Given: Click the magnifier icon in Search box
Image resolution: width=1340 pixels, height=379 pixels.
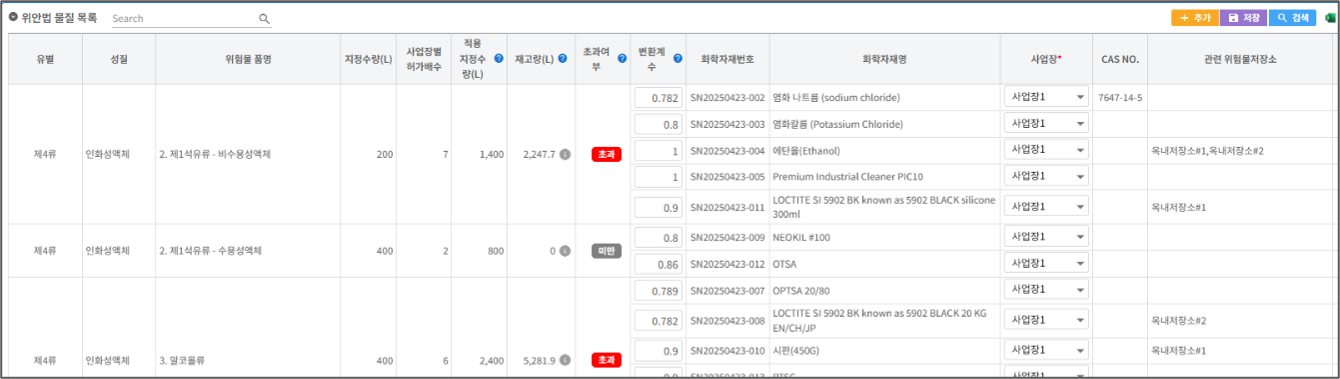Looking at the screenshot, I should coord(264,18).
